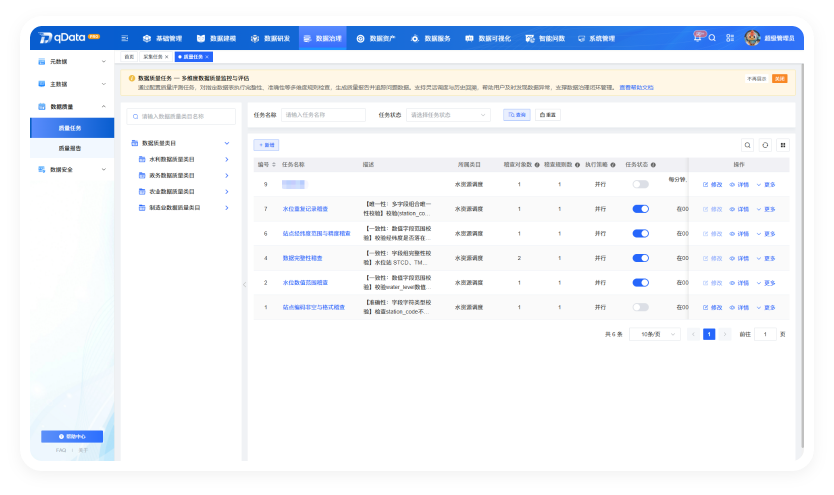Screen dimensions: 834x495
Task: Open 数据研发 top menu
Action: pos(270,38)
